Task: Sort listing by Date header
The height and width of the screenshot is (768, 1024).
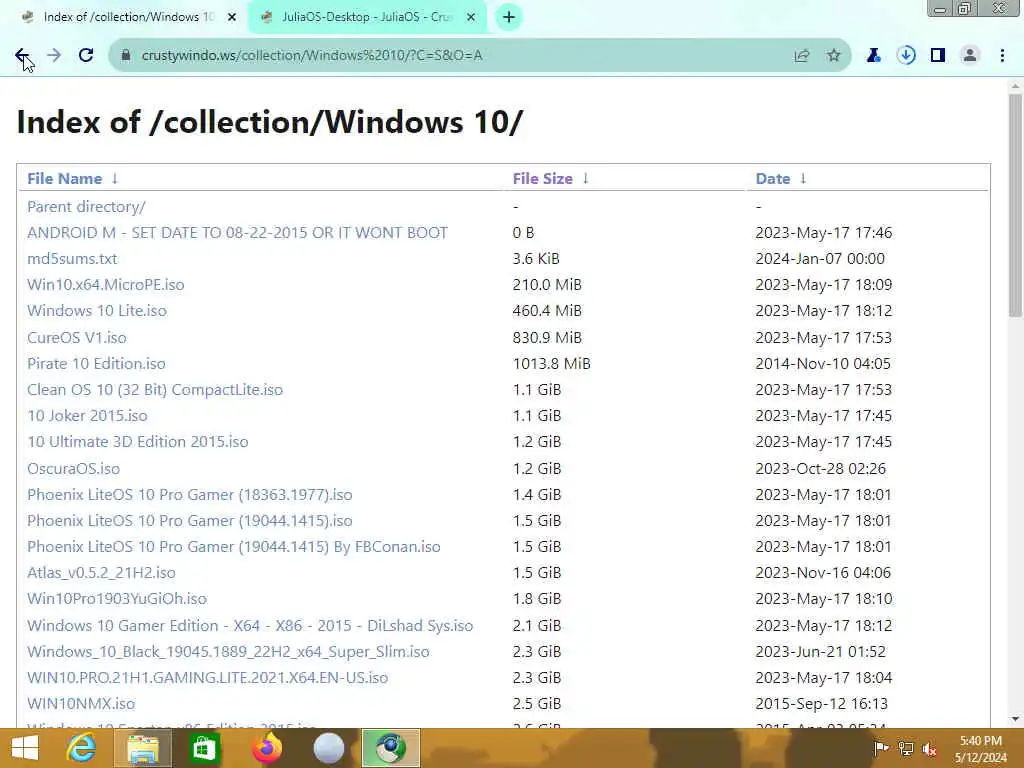Action: pos(773,178)
